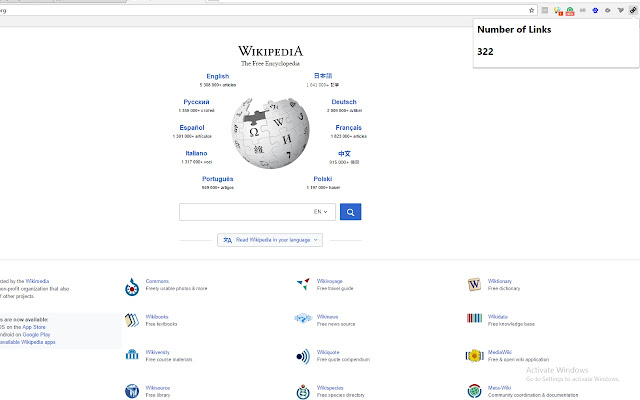Follow the Wikiquote text link

coord(328,352)
